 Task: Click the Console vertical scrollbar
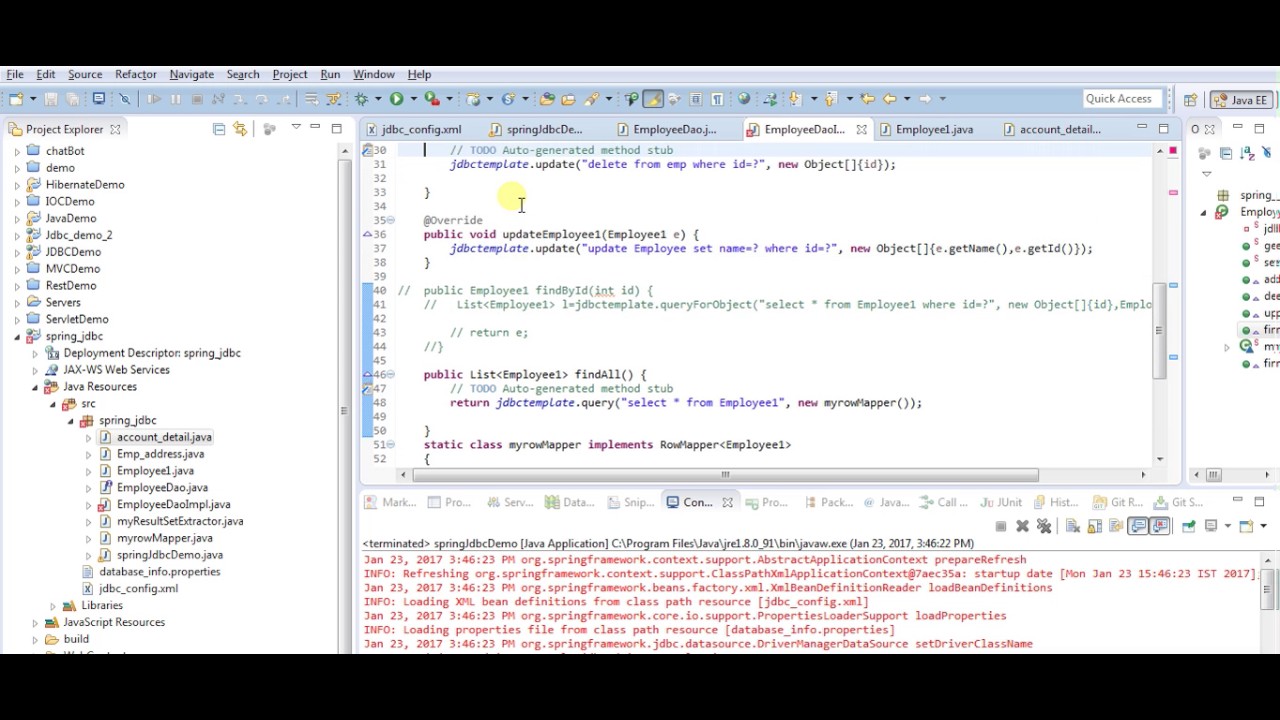pyautogui.click(x=1268, y=588)
